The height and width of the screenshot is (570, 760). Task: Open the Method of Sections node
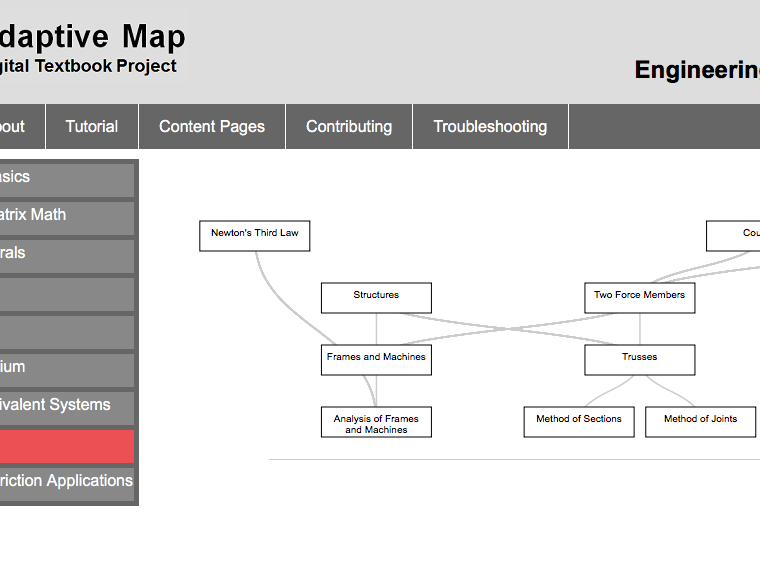(x=579, y=422)
